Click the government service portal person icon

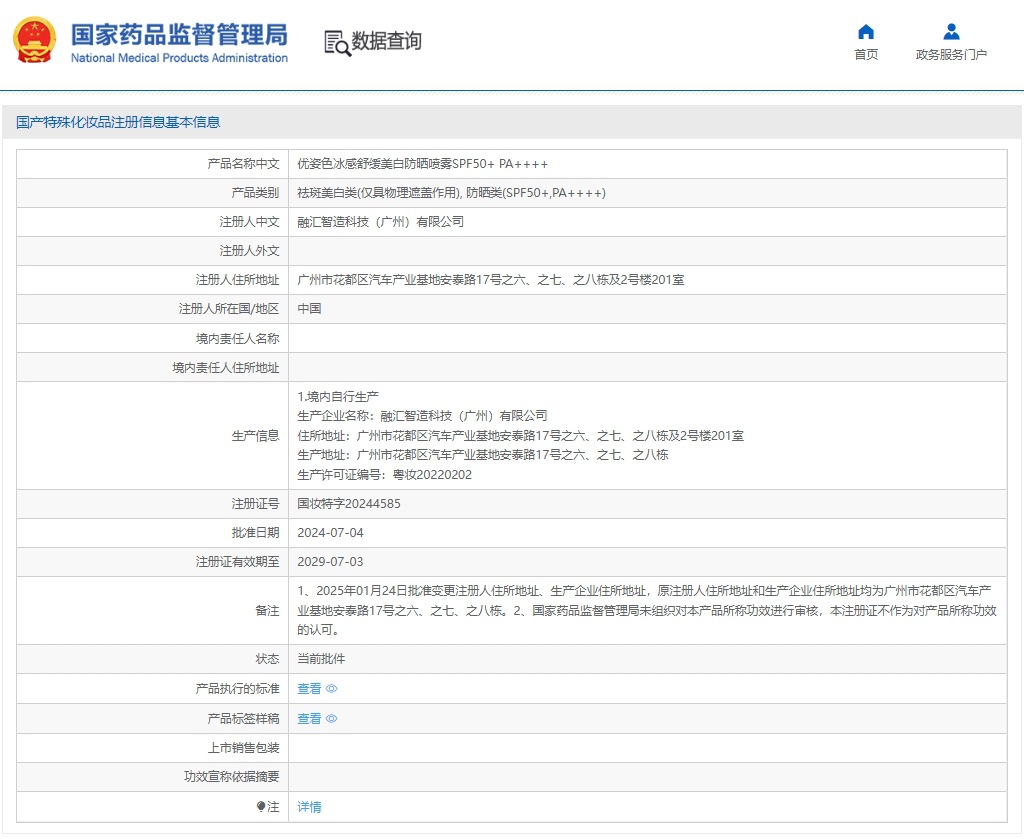click(951, 31)
